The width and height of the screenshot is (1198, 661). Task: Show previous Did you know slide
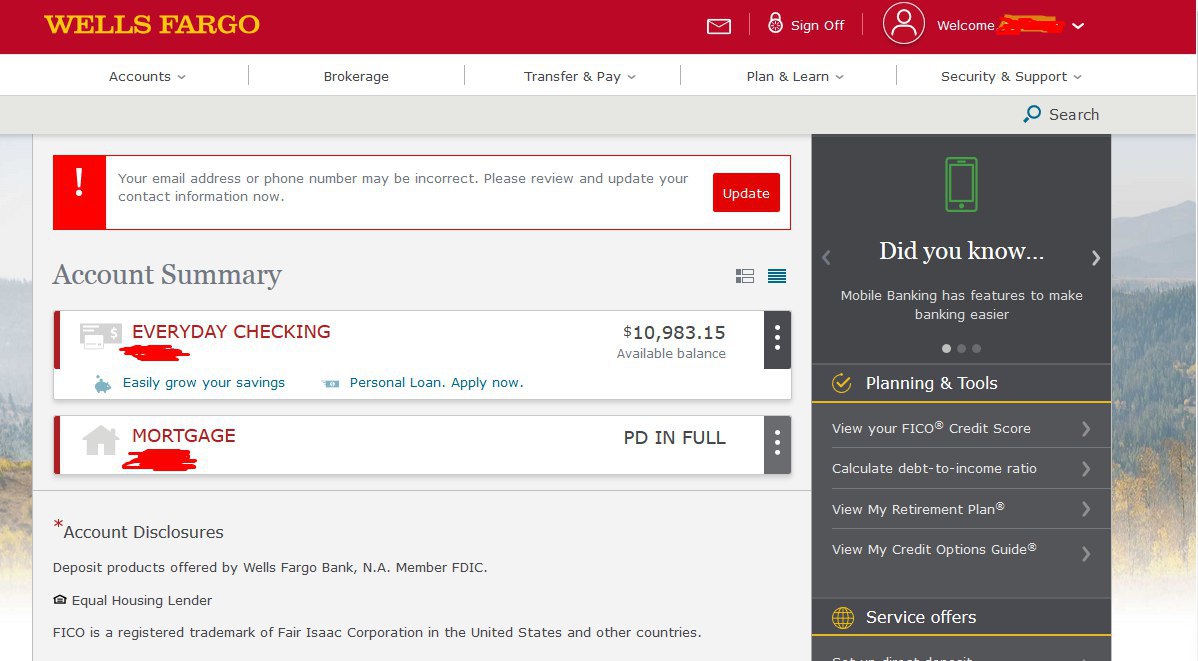pos(826,258)
